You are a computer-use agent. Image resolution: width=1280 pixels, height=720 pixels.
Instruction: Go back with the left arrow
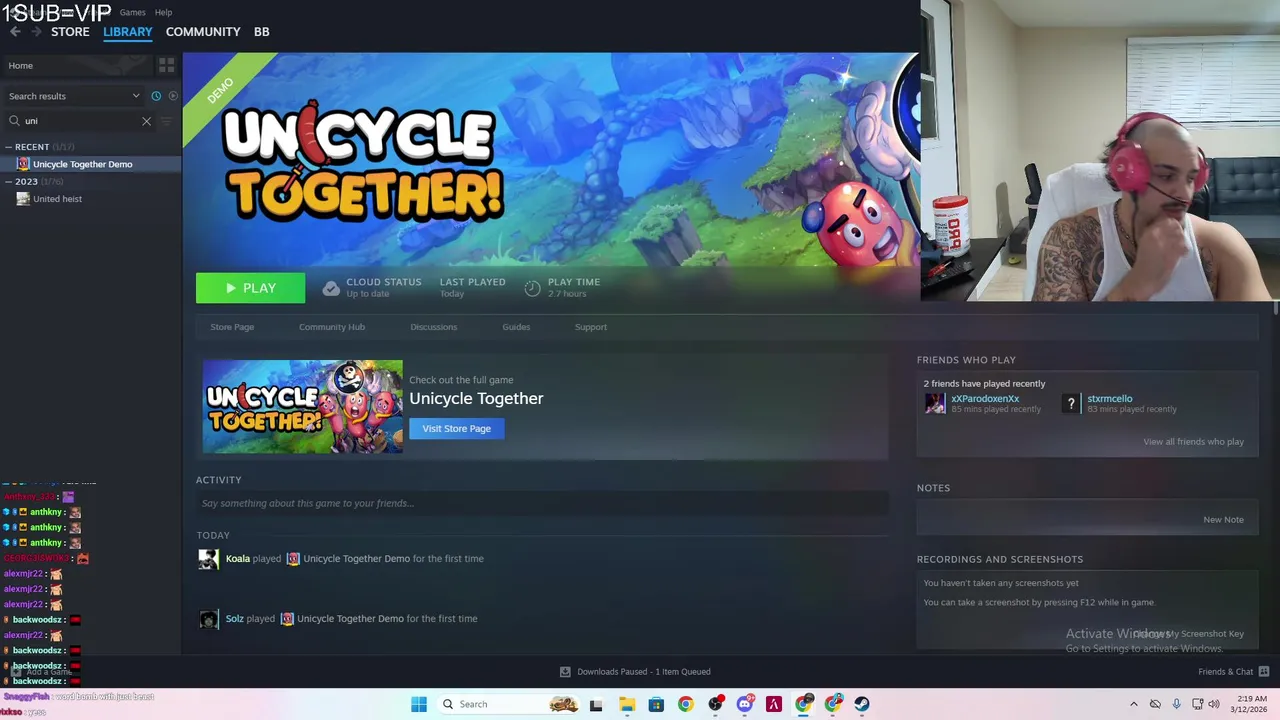click(x=15, y=32)
